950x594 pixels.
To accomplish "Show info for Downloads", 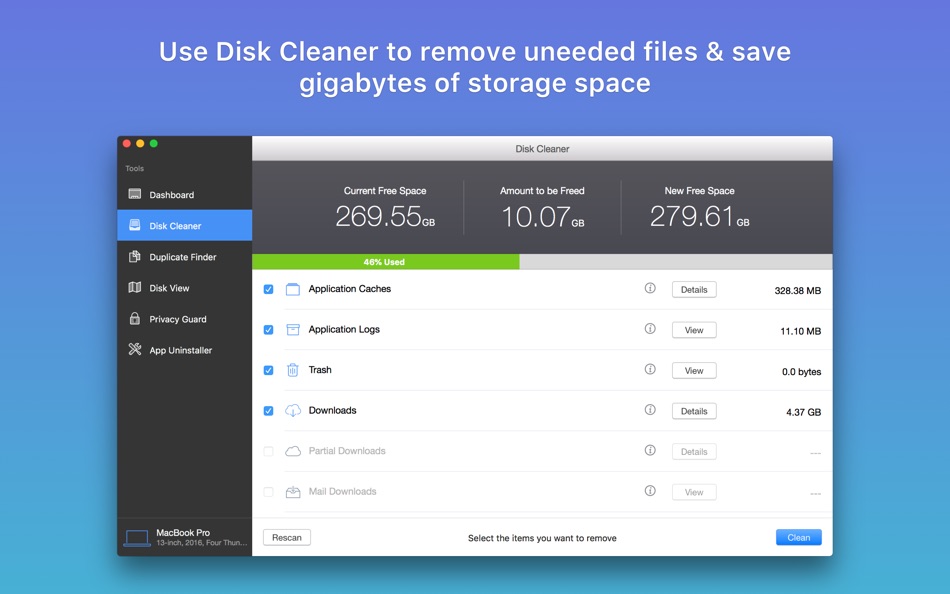I will coord(650,410).
